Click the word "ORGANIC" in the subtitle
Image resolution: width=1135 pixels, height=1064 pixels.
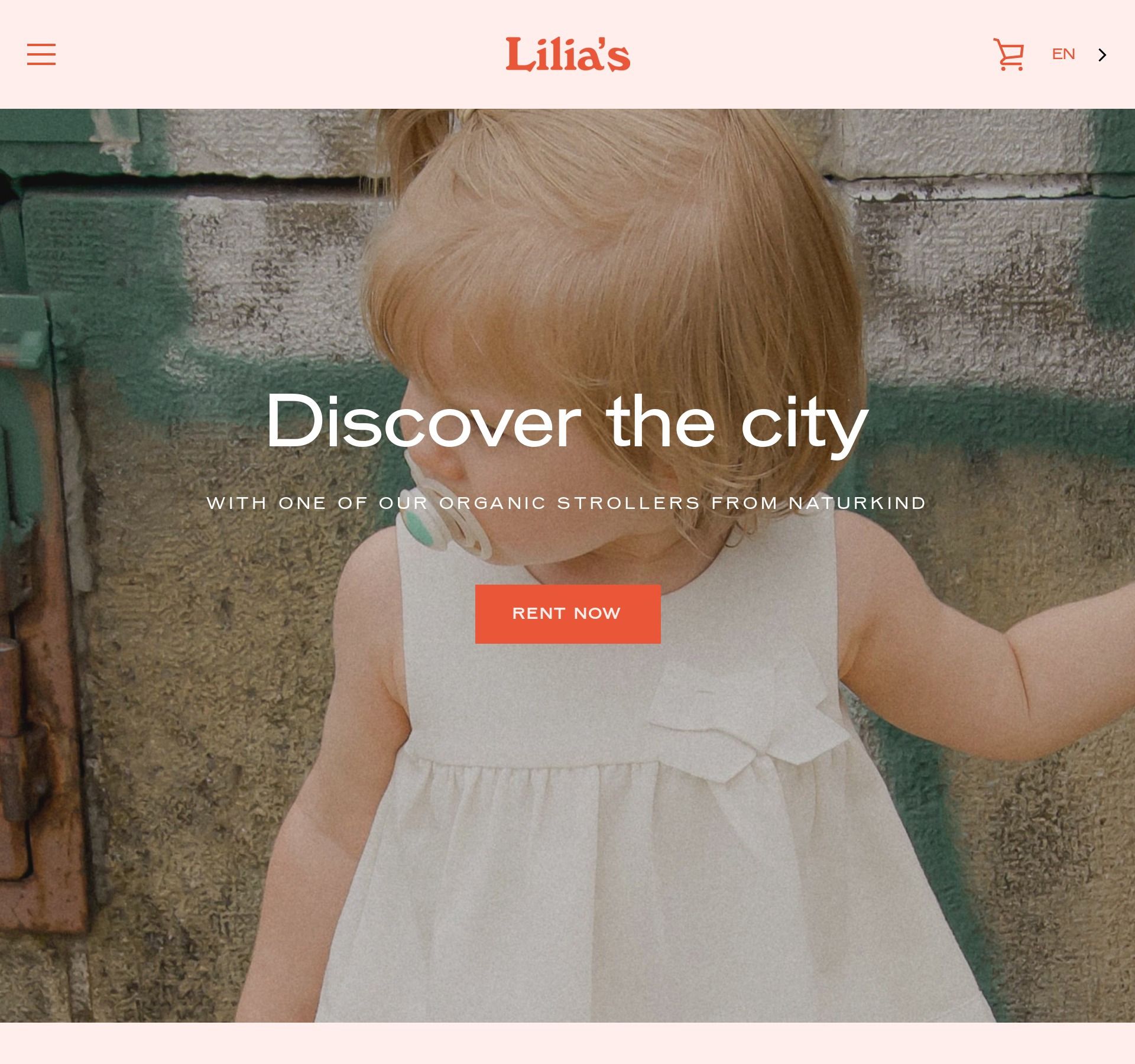pos(492,503)
